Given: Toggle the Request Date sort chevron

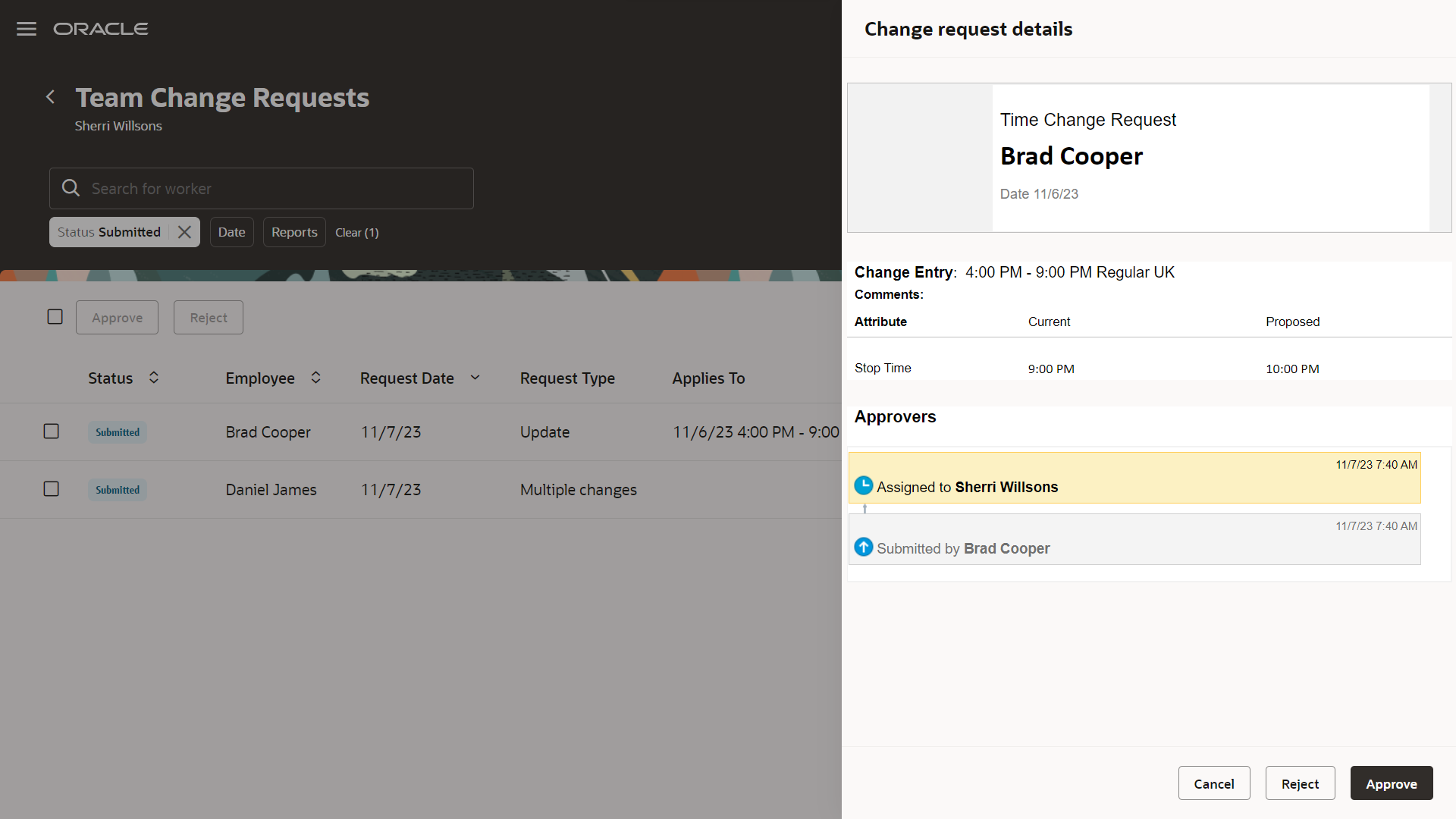Looking at the screenshot, I should [475, 378].
